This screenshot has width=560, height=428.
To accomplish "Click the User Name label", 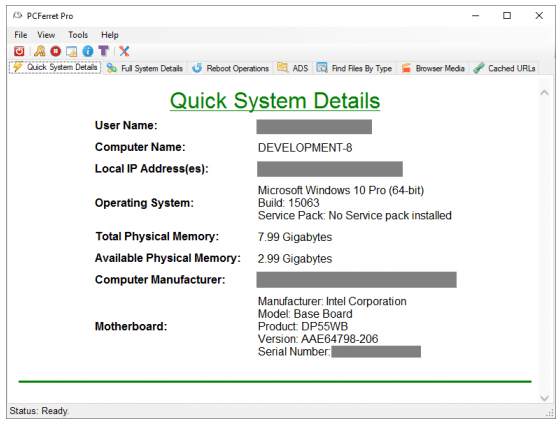I will (126, 125).
